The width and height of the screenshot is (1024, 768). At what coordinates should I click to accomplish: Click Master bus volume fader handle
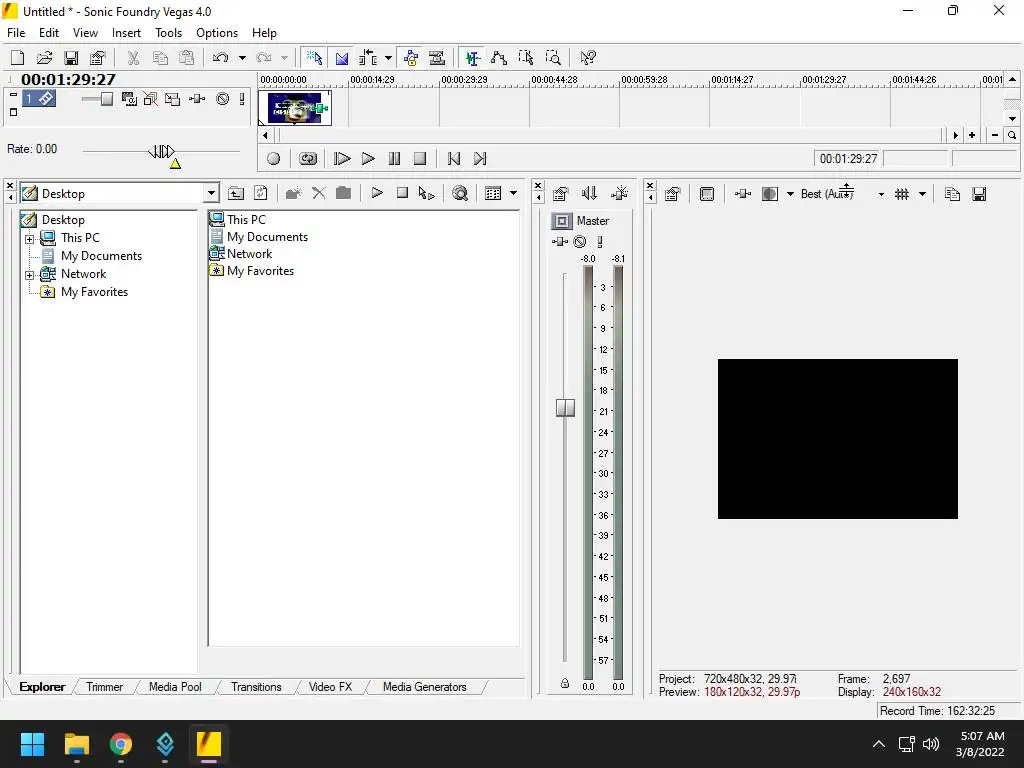(x=565, y=408)
